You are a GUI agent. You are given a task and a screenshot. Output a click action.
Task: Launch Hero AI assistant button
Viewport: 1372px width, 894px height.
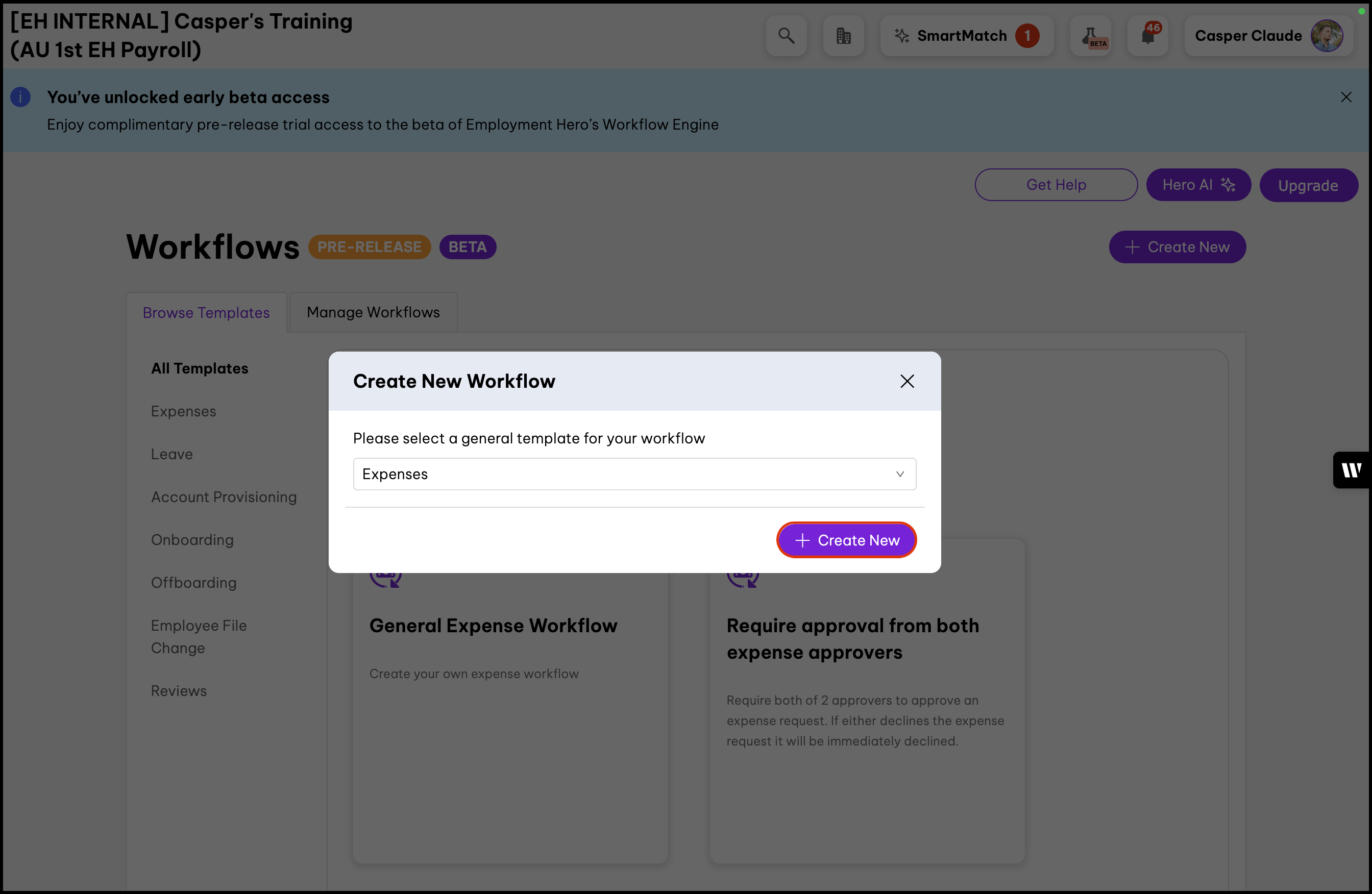1198,184
